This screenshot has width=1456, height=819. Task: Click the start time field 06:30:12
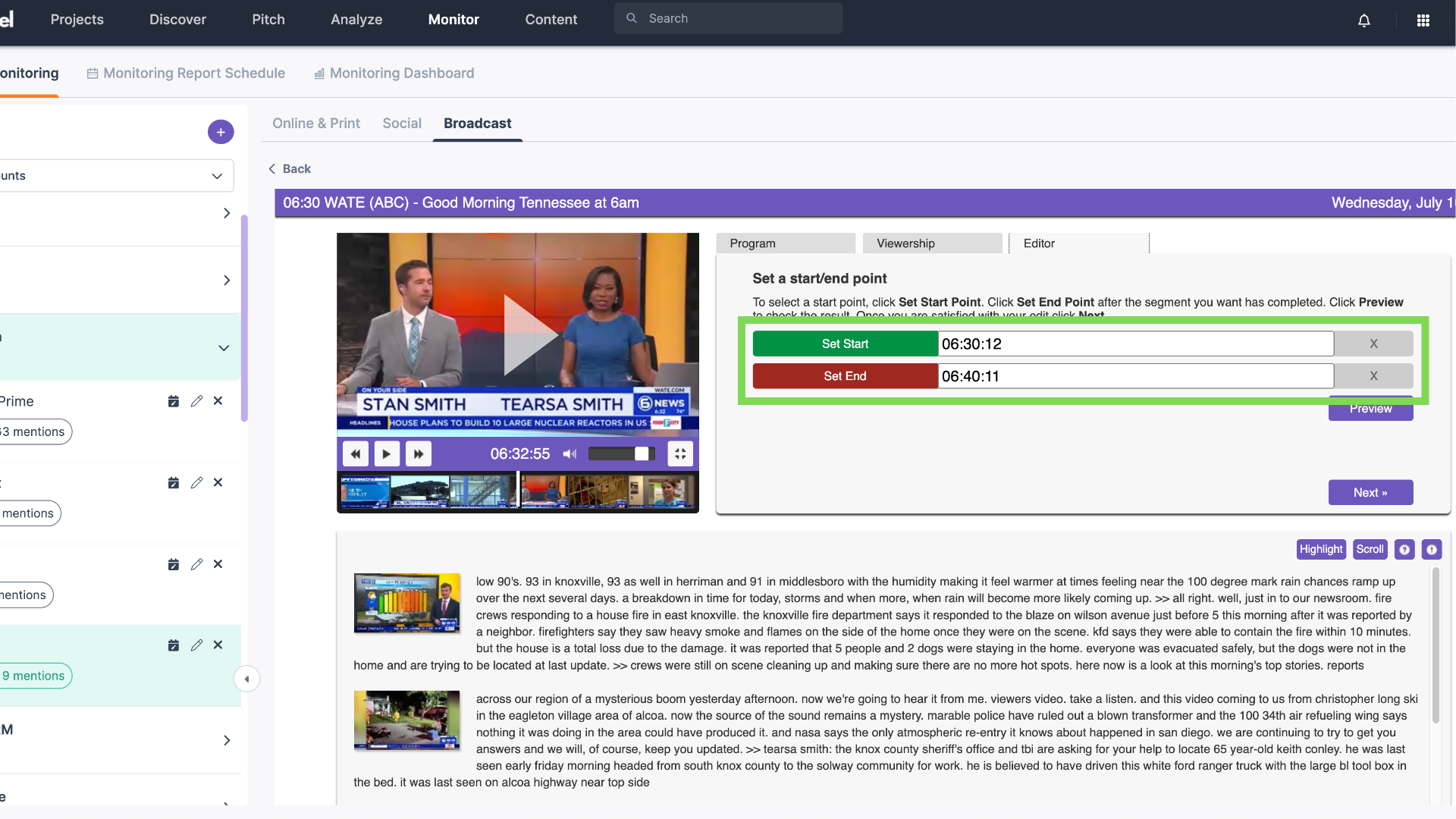click(x=1136, y=344)
